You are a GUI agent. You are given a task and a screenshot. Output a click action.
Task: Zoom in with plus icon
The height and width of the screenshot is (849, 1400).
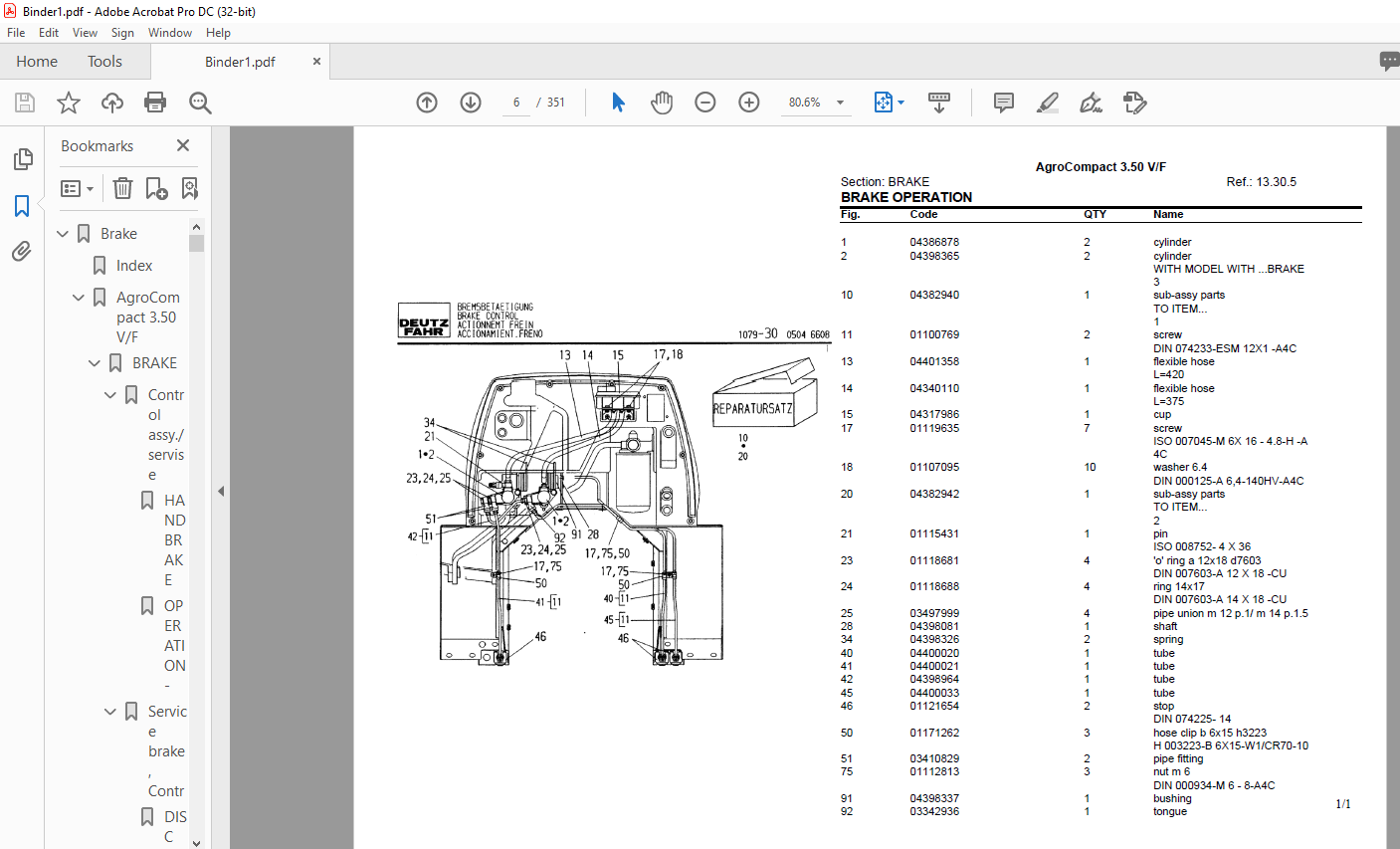coord(749,103)
